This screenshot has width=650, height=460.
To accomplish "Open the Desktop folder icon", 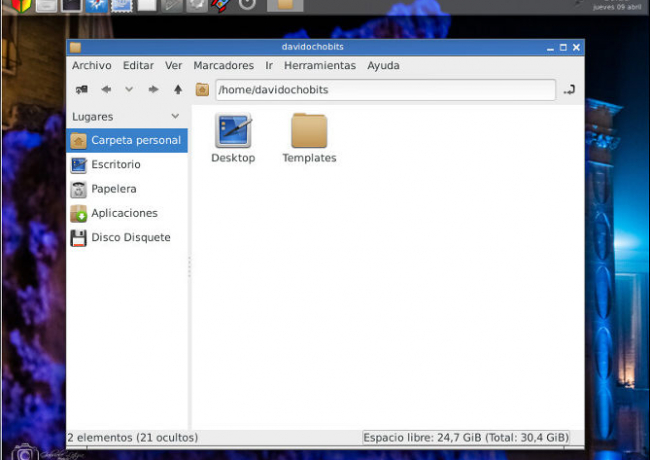I will pos(233,132).
